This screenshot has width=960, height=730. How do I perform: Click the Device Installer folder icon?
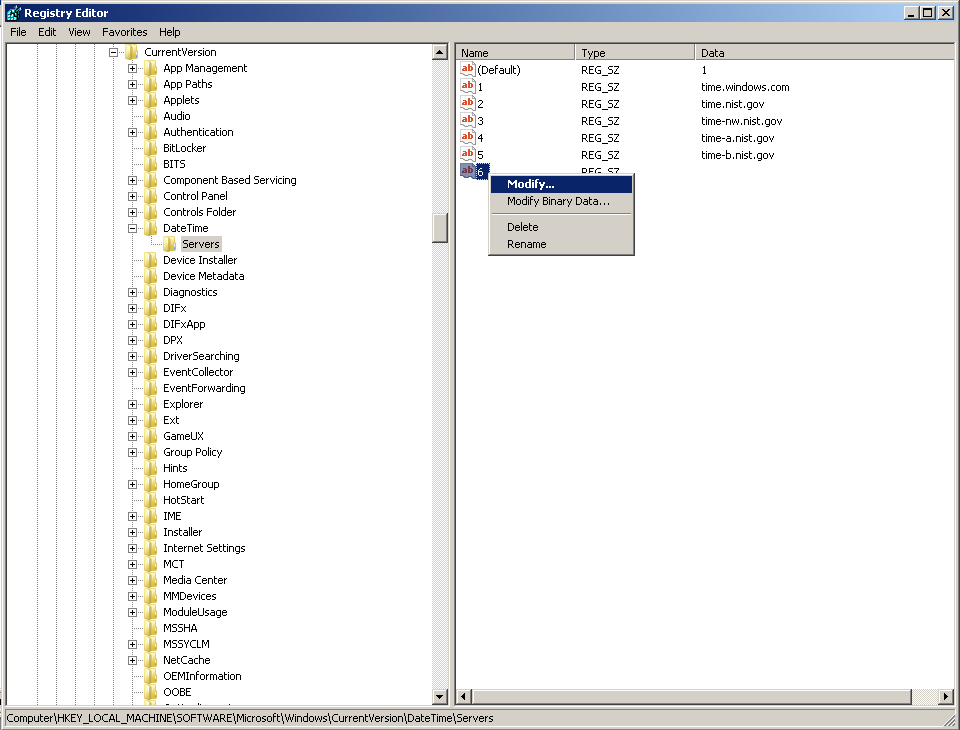[x=151, y=260]
